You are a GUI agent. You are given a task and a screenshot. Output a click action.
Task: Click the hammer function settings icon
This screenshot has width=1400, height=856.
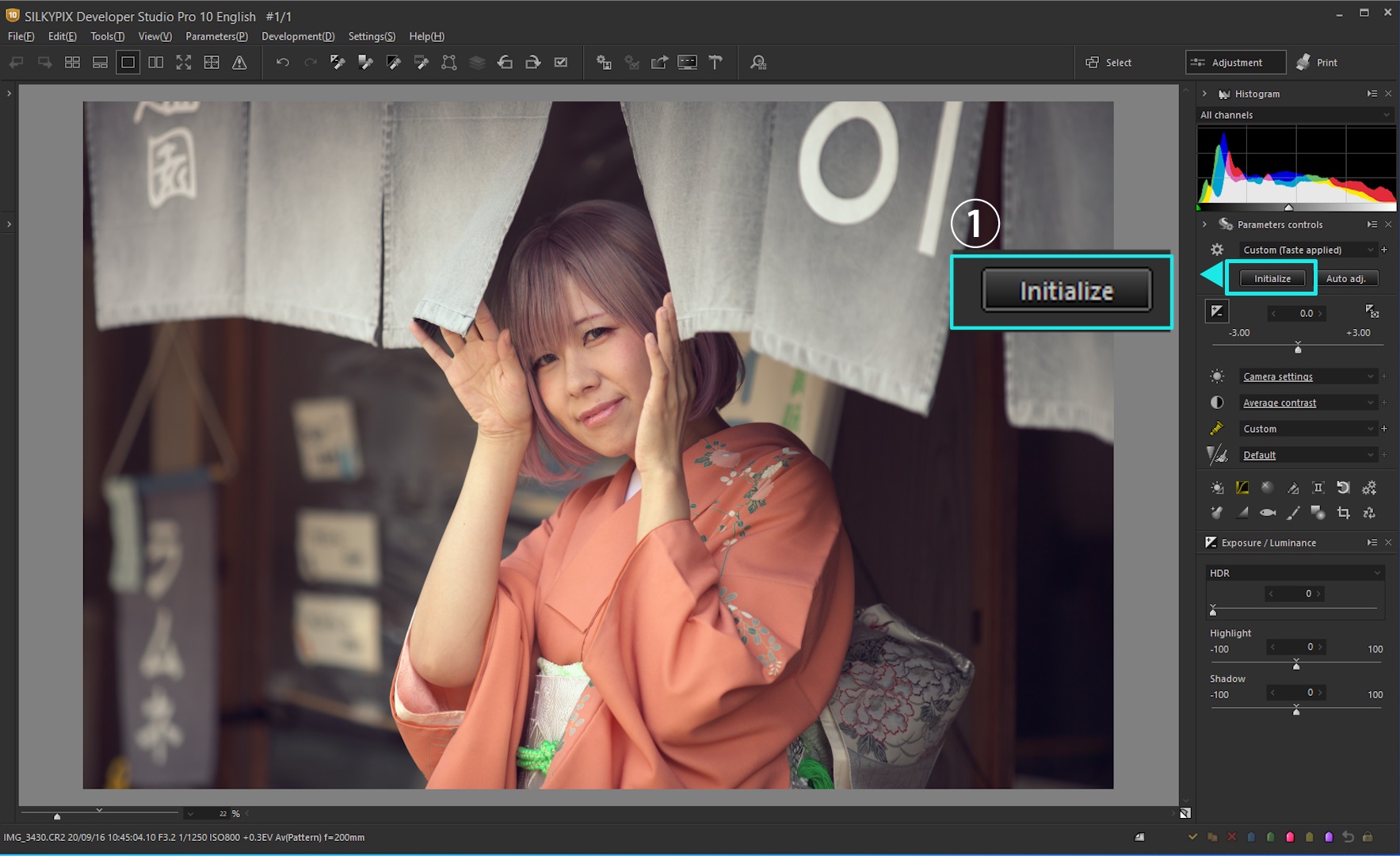(715, 63)
